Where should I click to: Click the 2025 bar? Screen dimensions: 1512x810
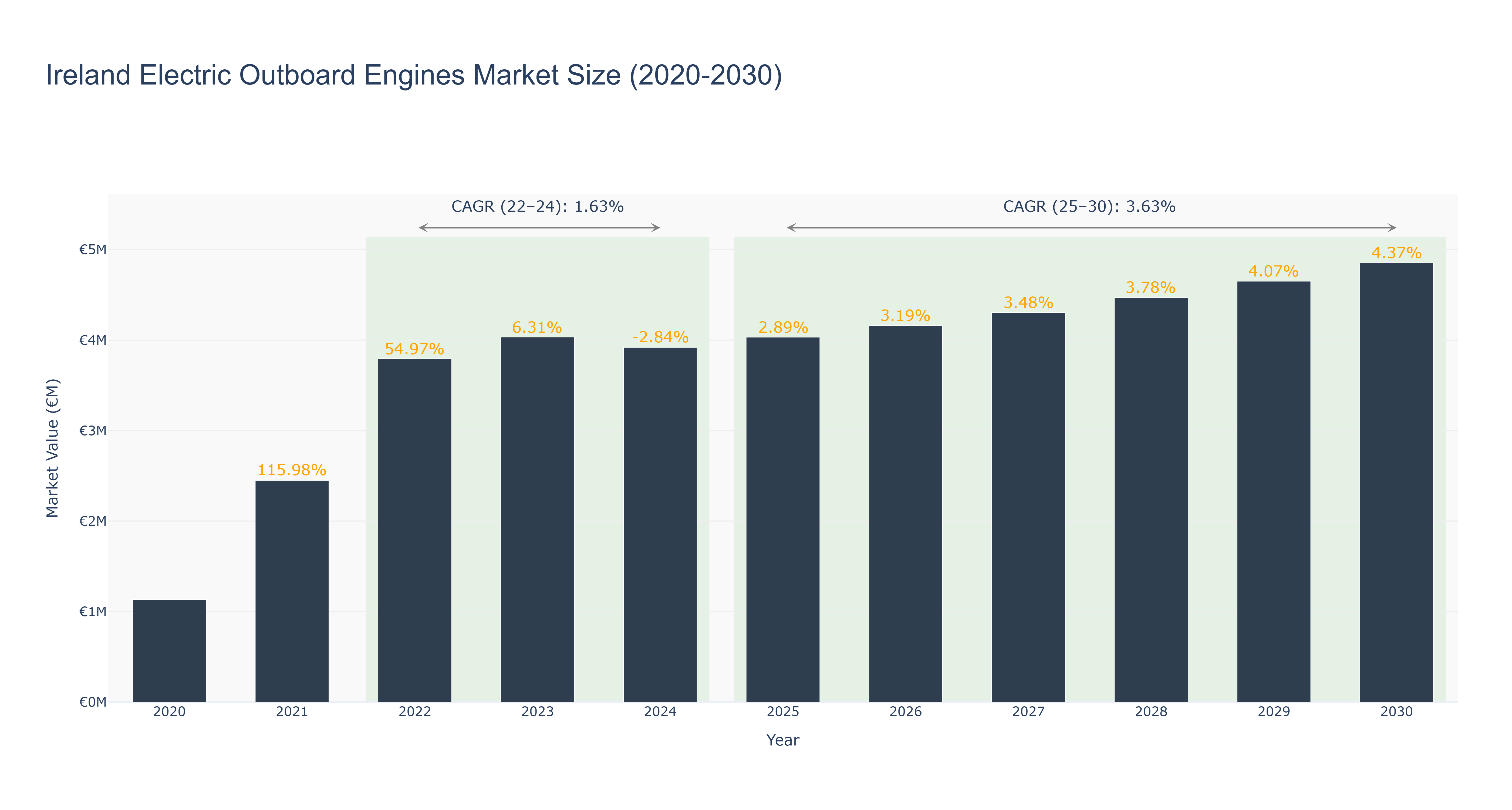point(782,519)
